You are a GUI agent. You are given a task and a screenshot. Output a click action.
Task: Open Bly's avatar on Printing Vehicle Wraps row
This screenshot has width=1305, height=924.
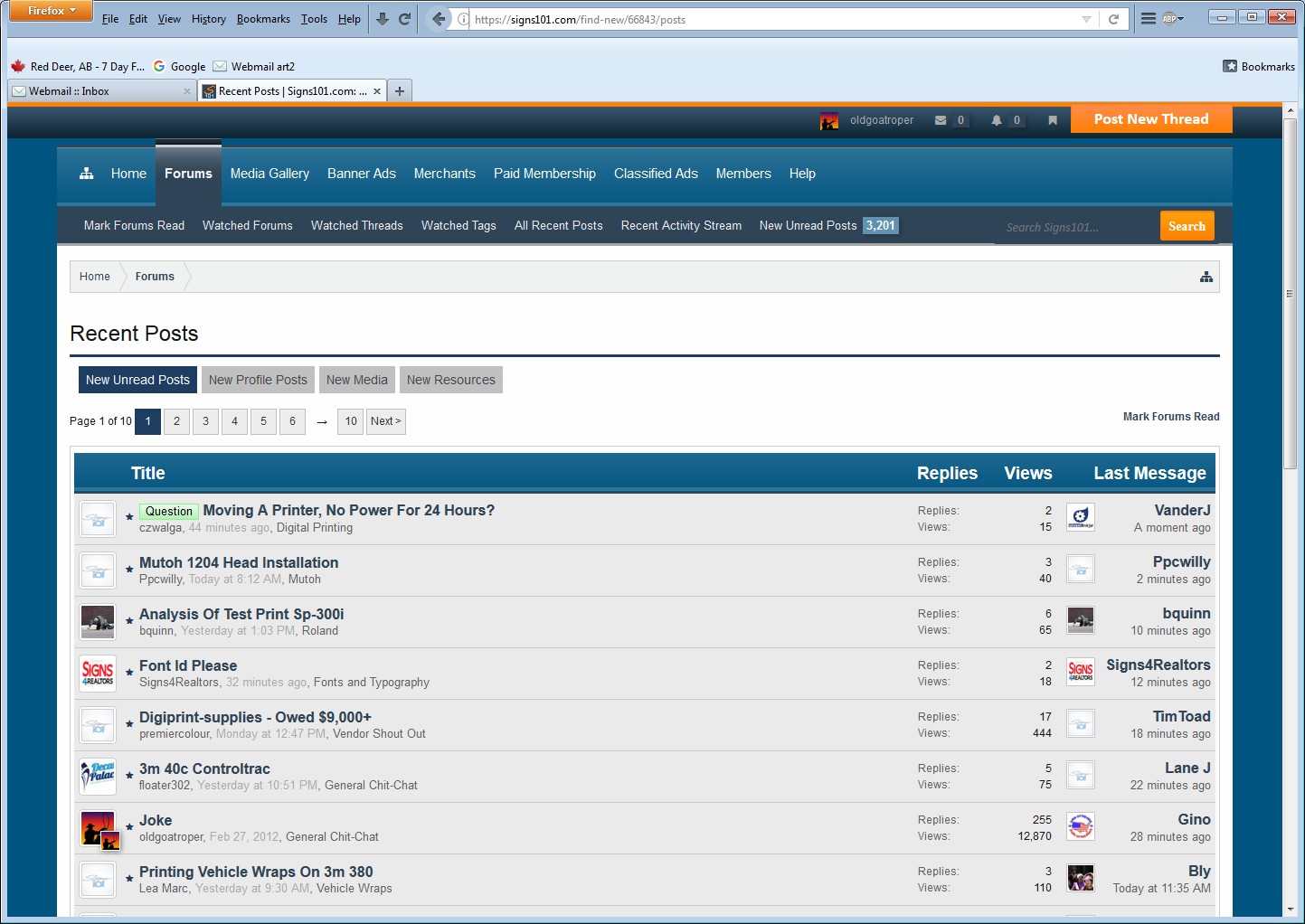pos(1081,878)
